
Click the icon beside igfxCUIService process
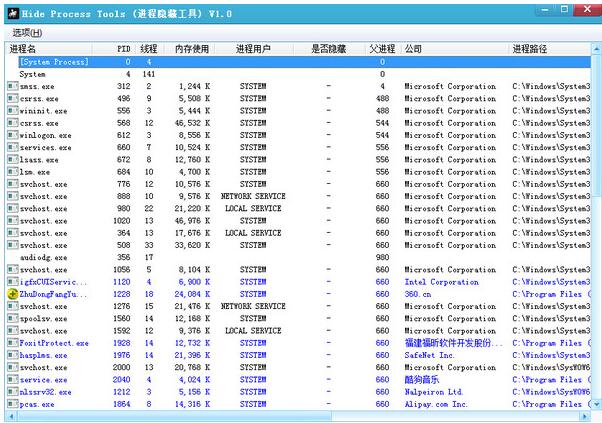pyautogui.click(x=13, y=282)
